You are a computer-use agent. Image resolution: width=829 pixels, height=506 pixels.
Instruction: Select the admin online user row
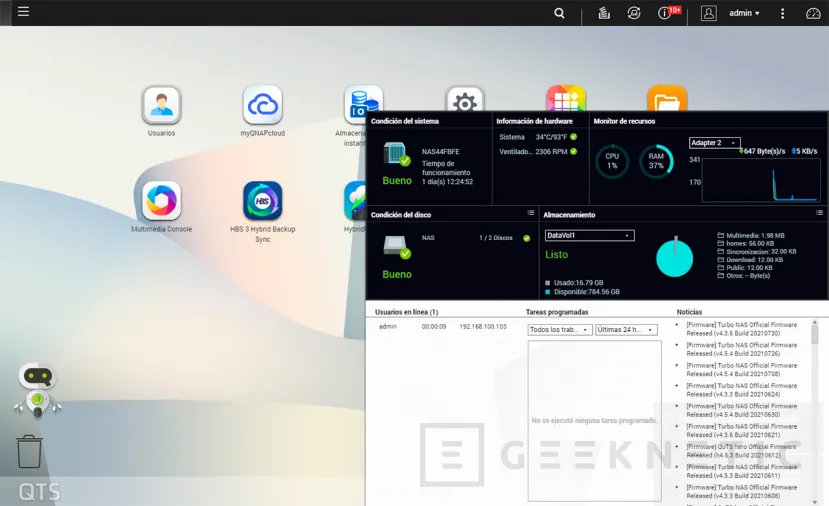pyautogui.click(x=443, y=327)
